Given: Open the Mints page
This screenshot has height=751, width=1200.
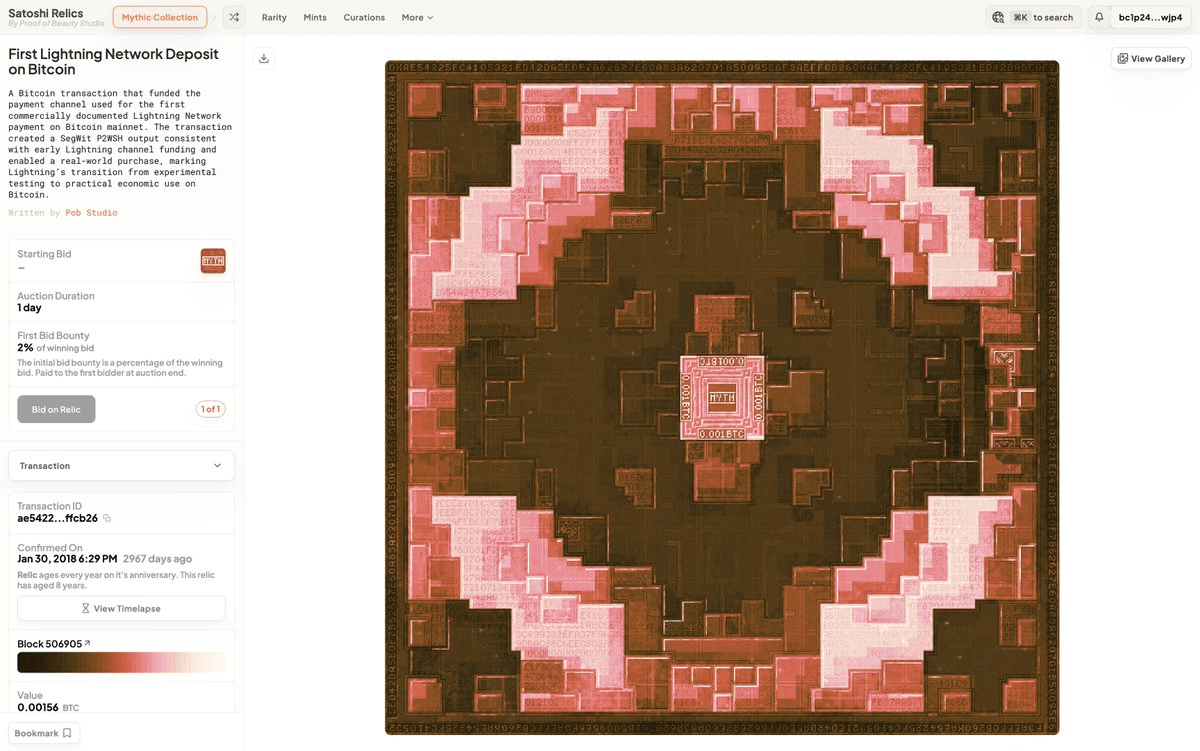Looking at the screenshot, I should click(x=315, y=17).
